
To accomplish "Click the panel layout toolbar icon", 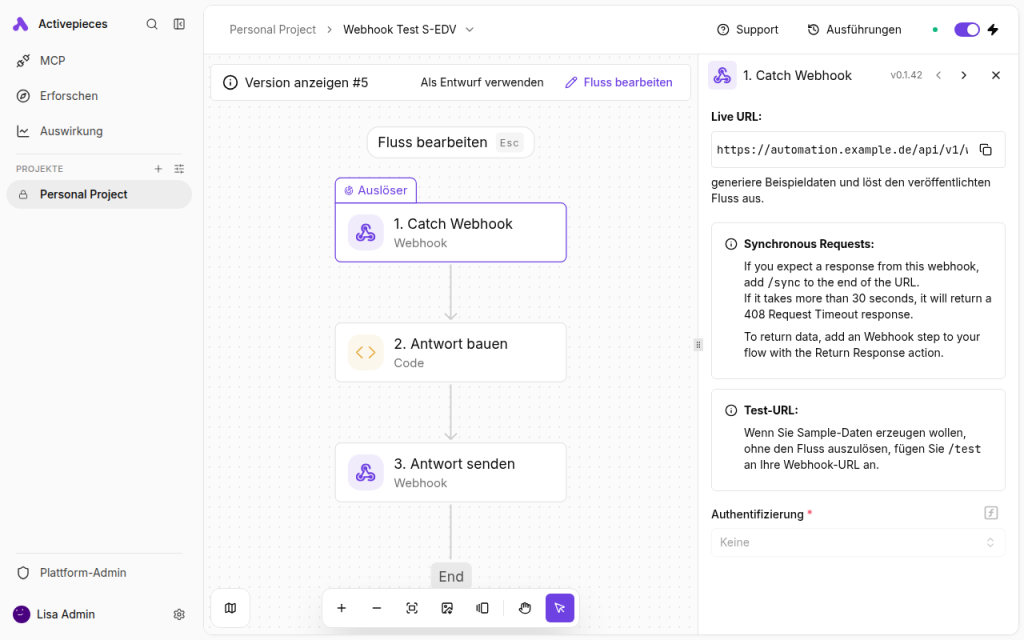I will point(483,608).
